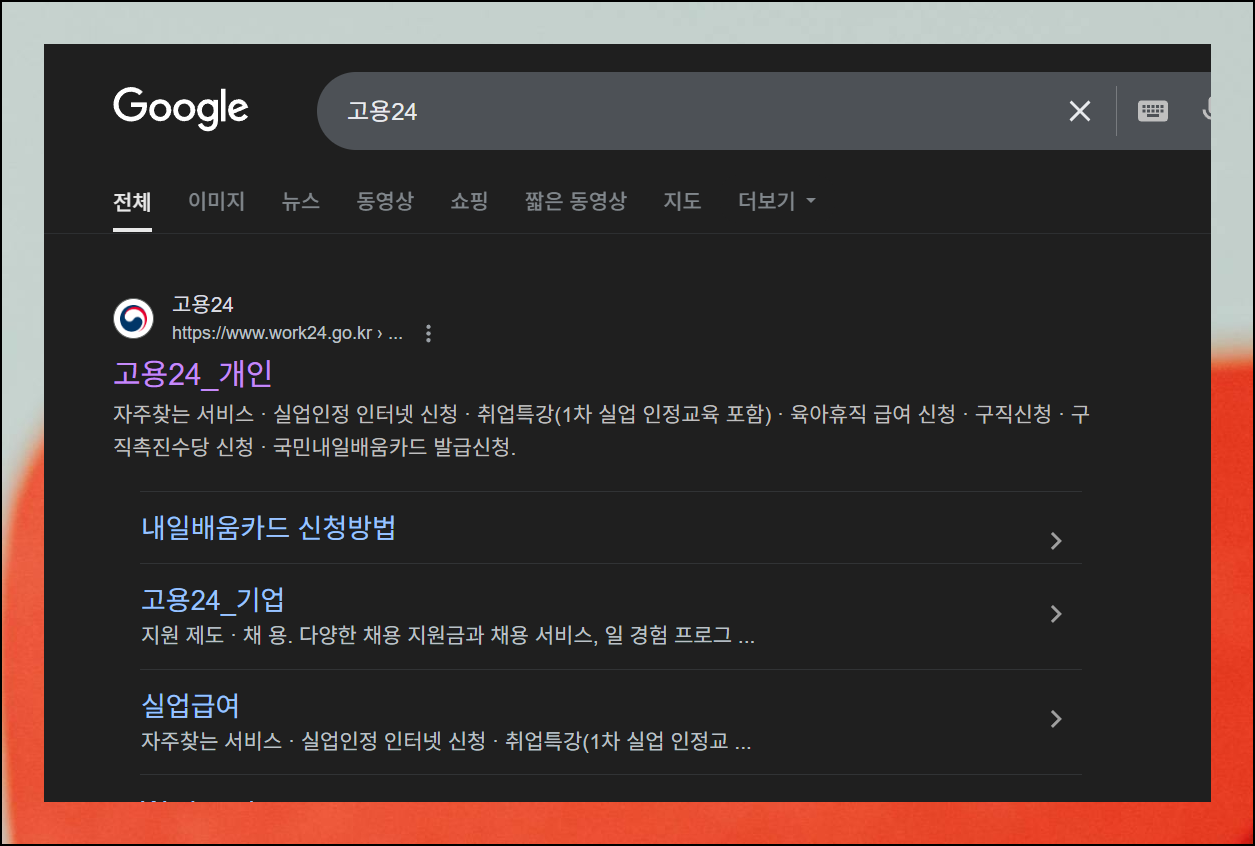
Task: Expand chevron on 실업급여 row
Action: click(x=1056, y=719)
